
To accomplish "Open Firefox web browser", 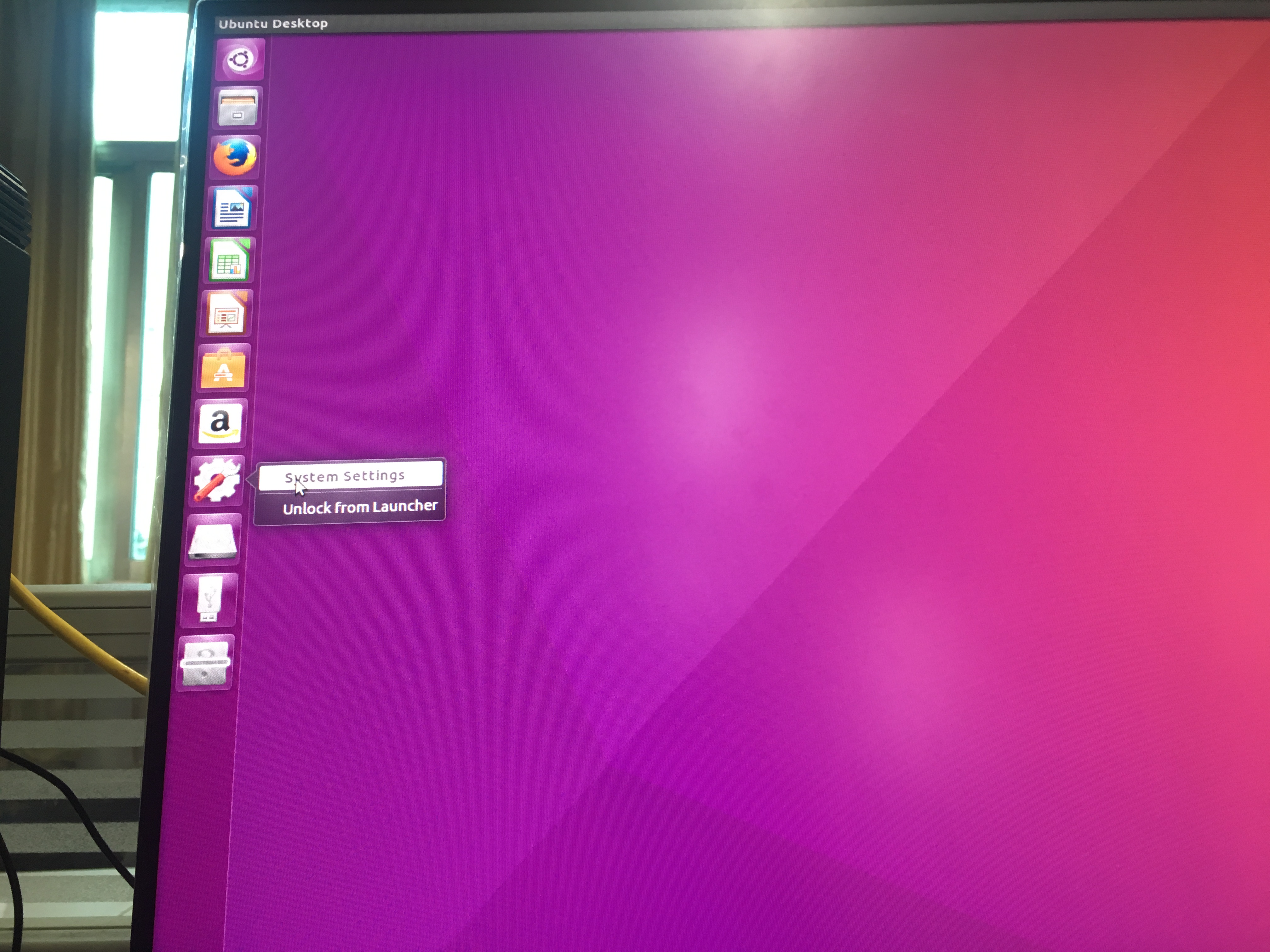I will (x=235, y=157).
